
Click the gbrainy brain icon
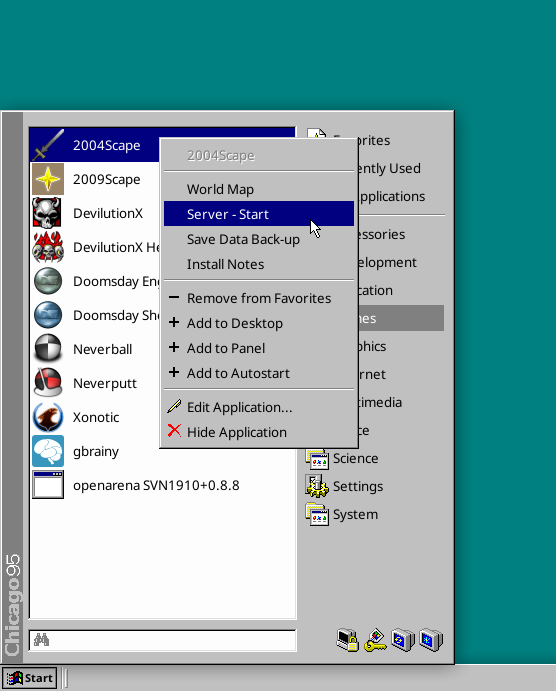48,451
